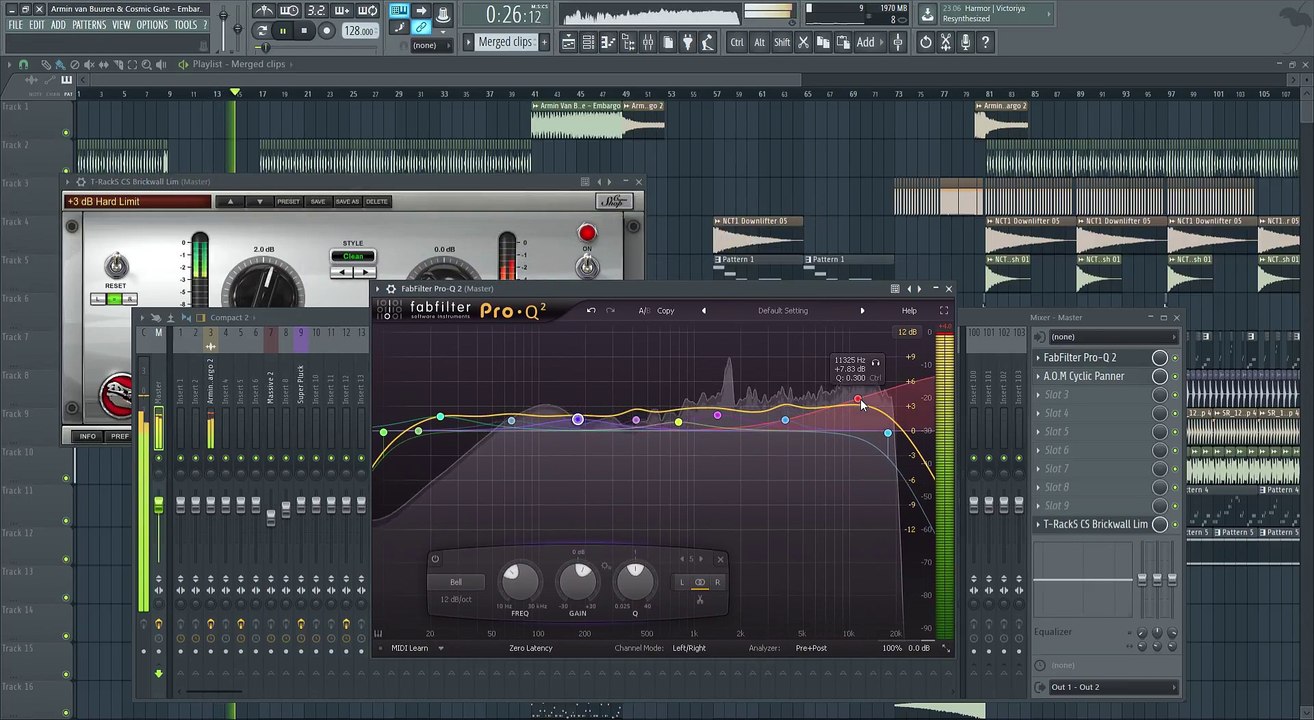Select the playlist zoom tool icon

[x=146, y=65]
